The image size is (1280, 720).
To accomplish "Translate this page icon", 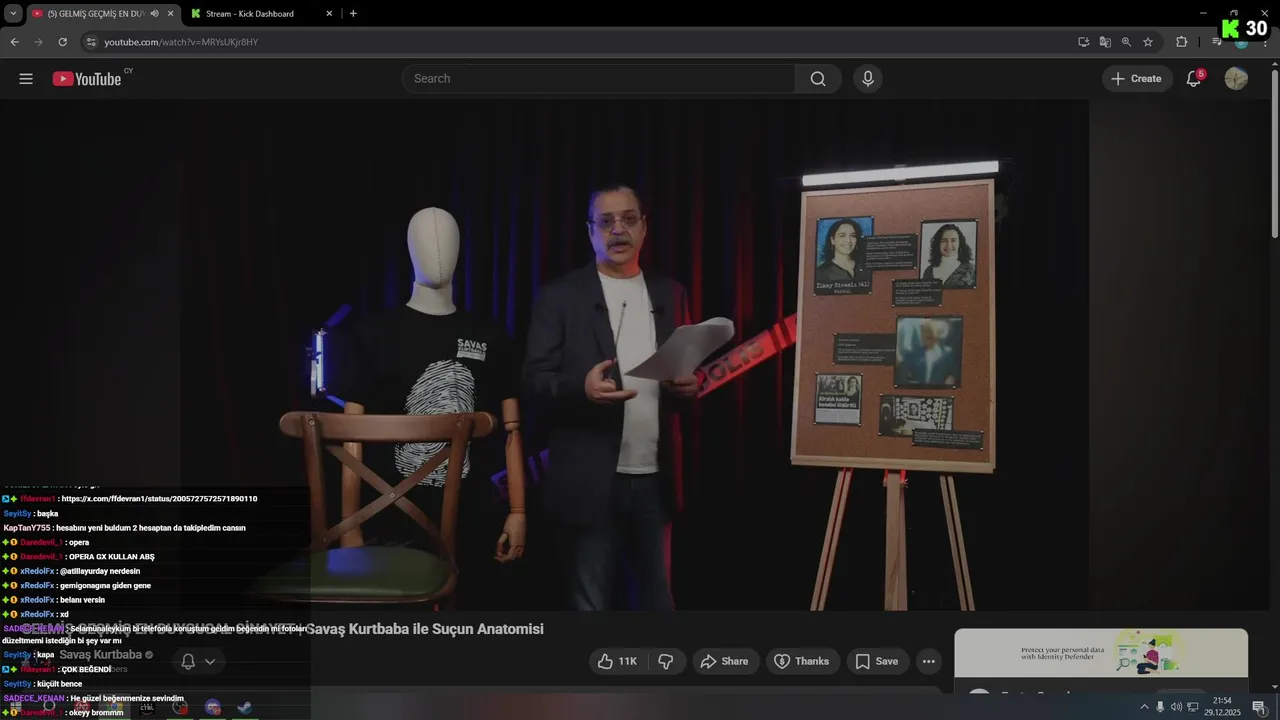I will tap(1105, 42).
